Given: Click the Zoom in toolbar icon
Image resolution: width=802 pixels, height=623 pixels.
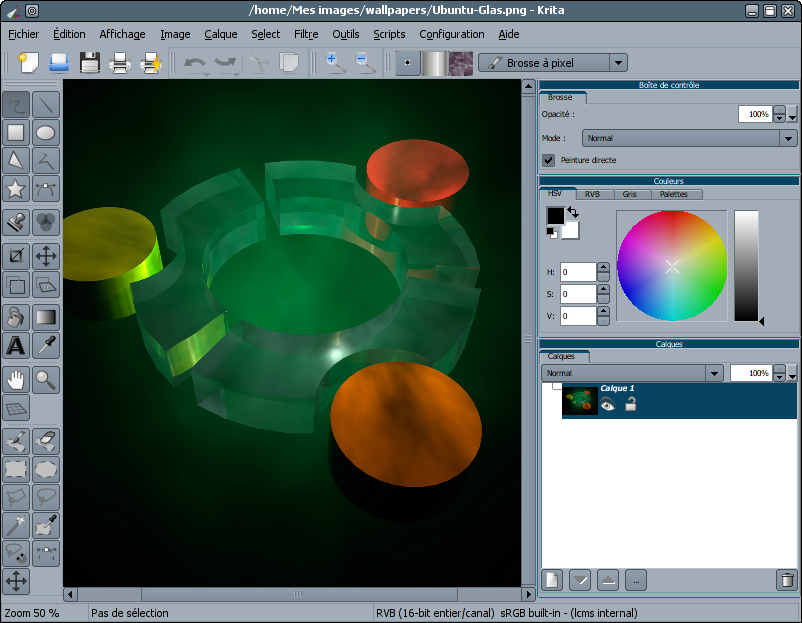Looking at the screenshot, I should click(336, 63).
